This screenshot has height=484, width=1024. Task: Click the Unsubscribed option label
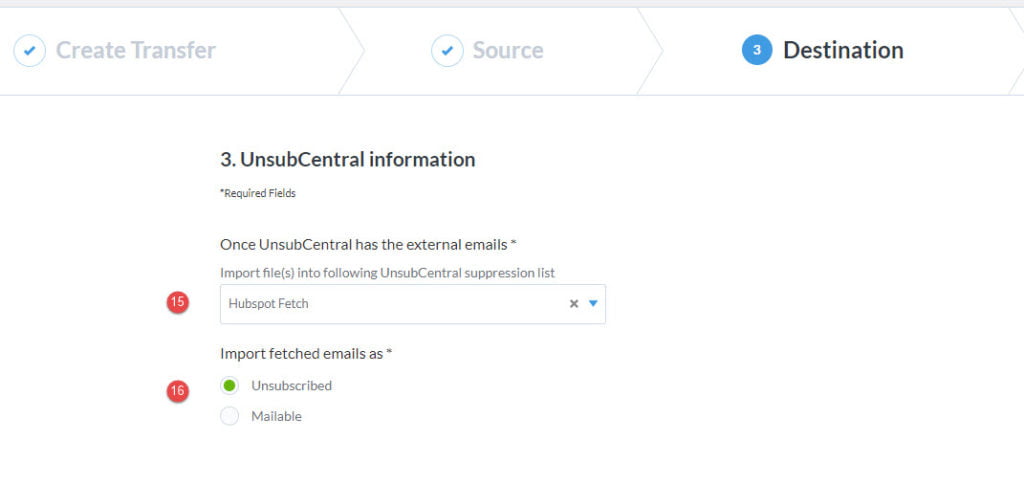(291, 385)
